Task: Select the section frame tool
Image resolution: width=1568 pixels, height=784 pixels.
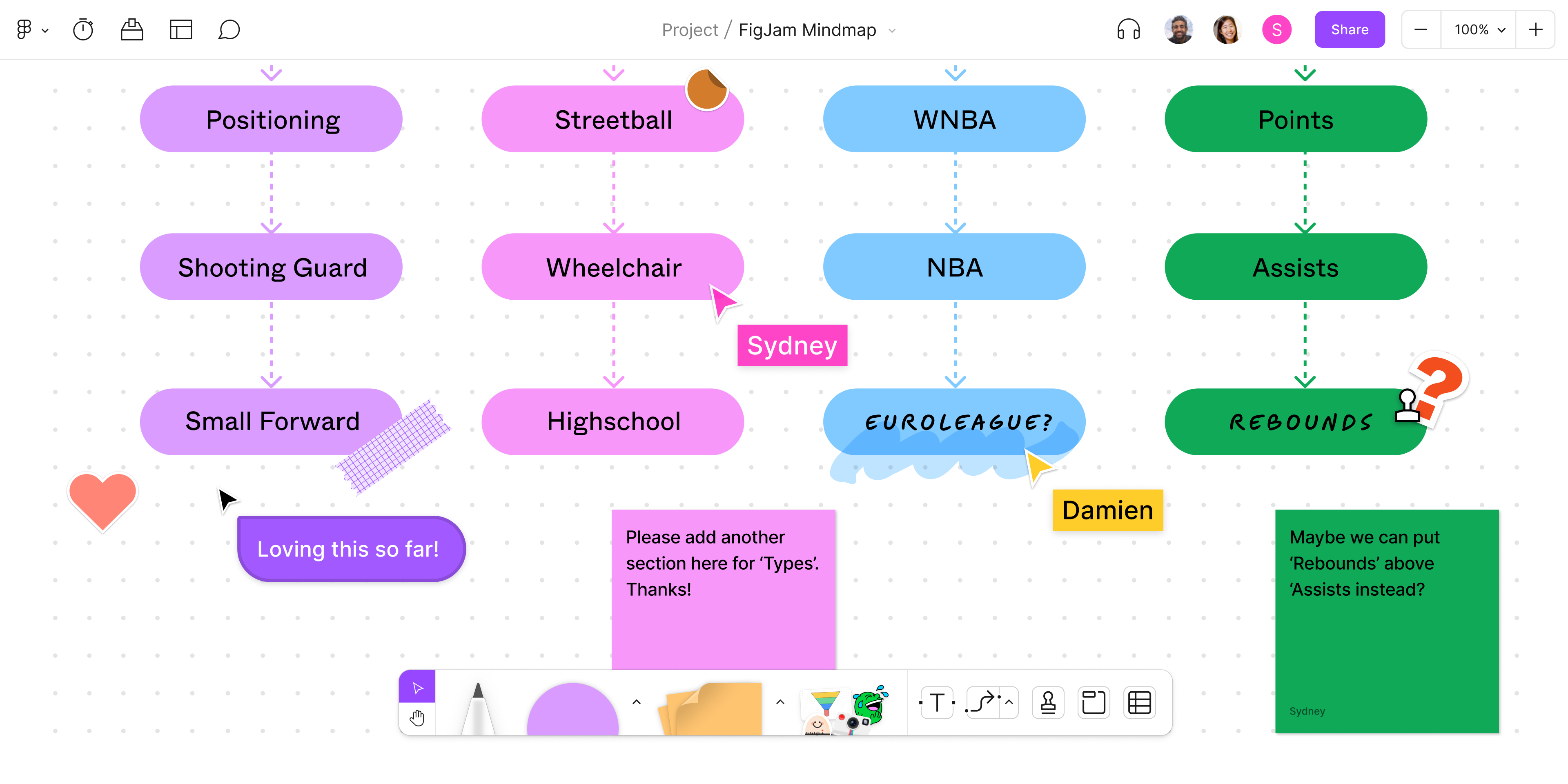Action: click(1093, 703)
